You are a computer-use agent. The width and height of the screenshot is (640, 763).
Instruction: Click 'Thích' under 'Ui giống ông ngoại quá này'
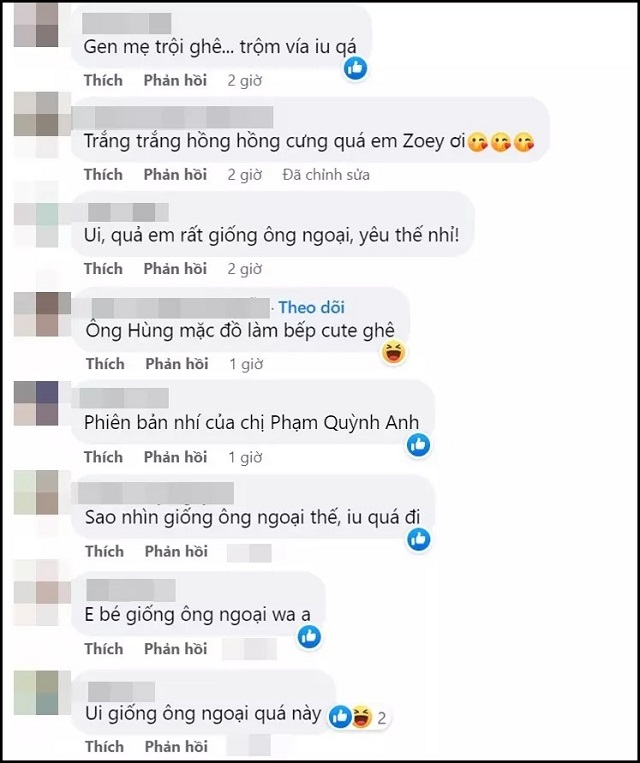[x=105, y=746]
